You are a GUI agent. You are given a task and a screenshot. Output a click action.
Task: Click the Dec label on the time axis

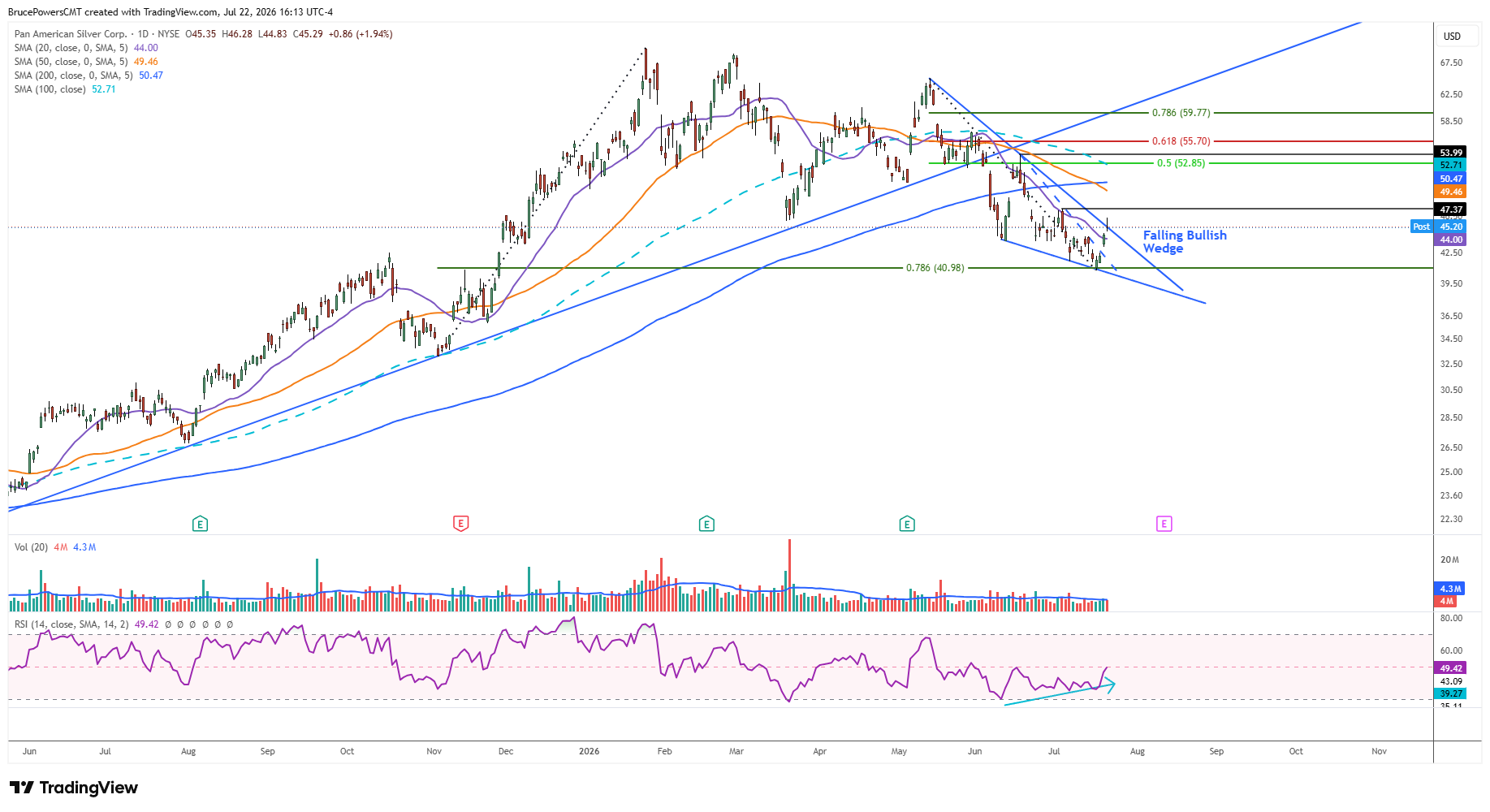coord(506,751)
